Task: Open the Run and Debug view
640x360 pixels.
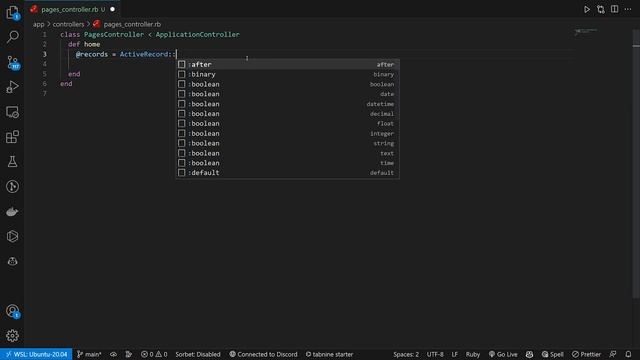Action: click(x=12, y=87)
